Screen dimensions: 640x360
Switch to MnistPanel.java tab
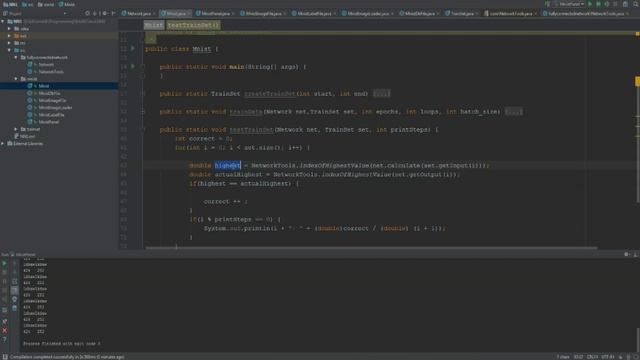[215, 13]
